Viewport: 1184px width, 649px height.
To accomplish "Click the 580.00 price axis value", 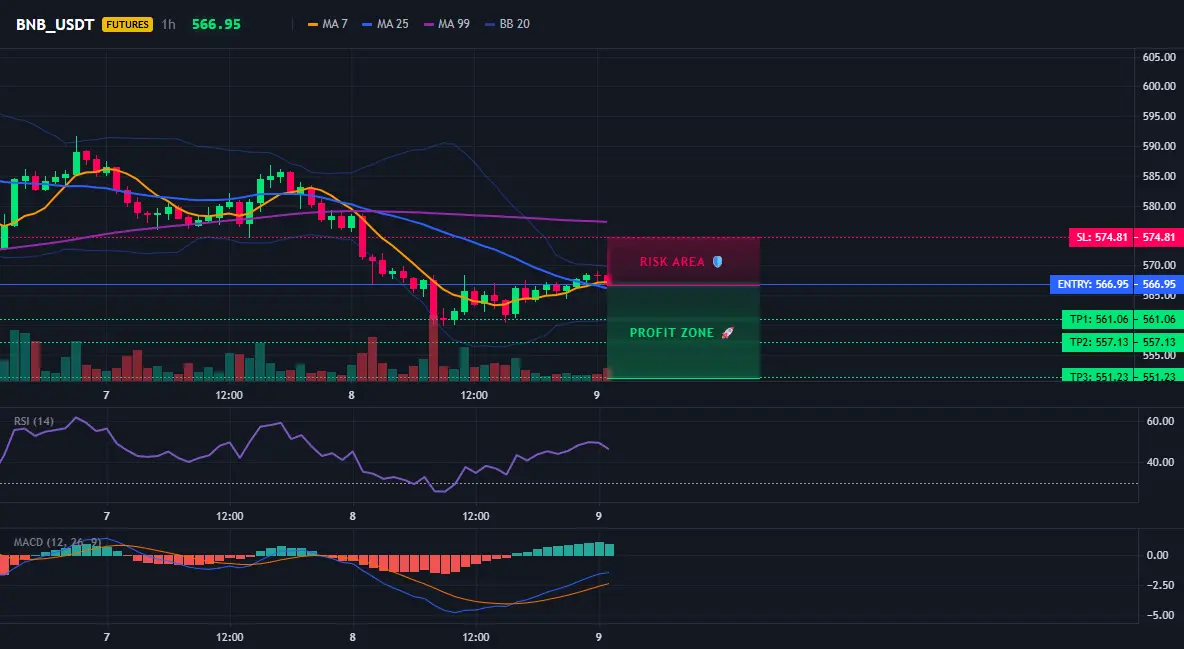I will [x=1159, y=206].
